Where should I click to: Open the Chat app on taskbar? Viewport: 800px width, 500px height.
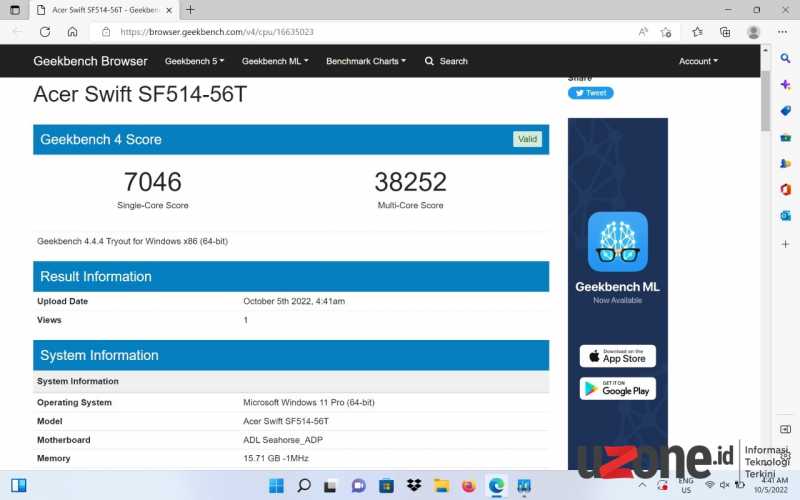(359, 485)
